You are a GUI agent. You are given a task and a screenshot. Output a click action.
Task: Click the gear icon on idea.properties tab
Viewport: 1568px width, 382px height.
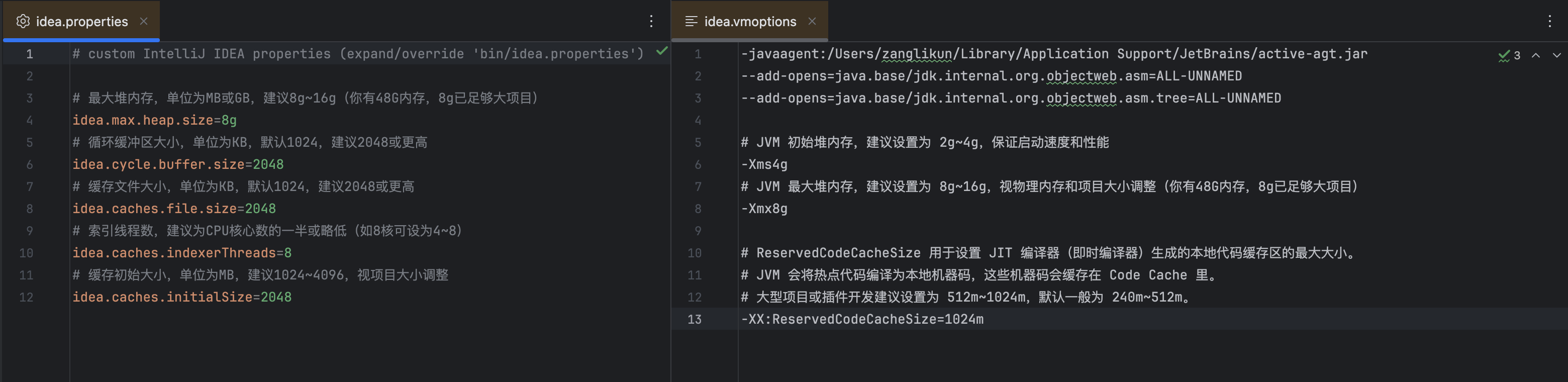23,21
